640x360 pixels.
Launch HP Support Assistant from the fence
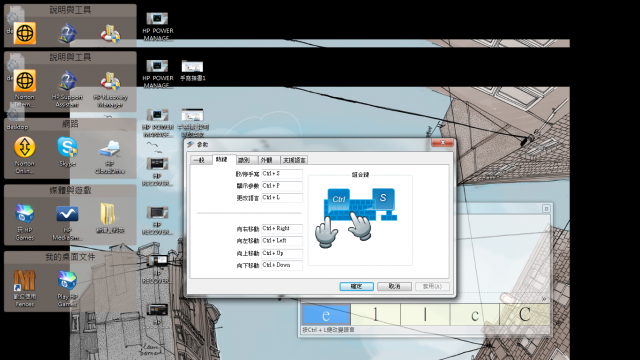(x=67, y=89)
